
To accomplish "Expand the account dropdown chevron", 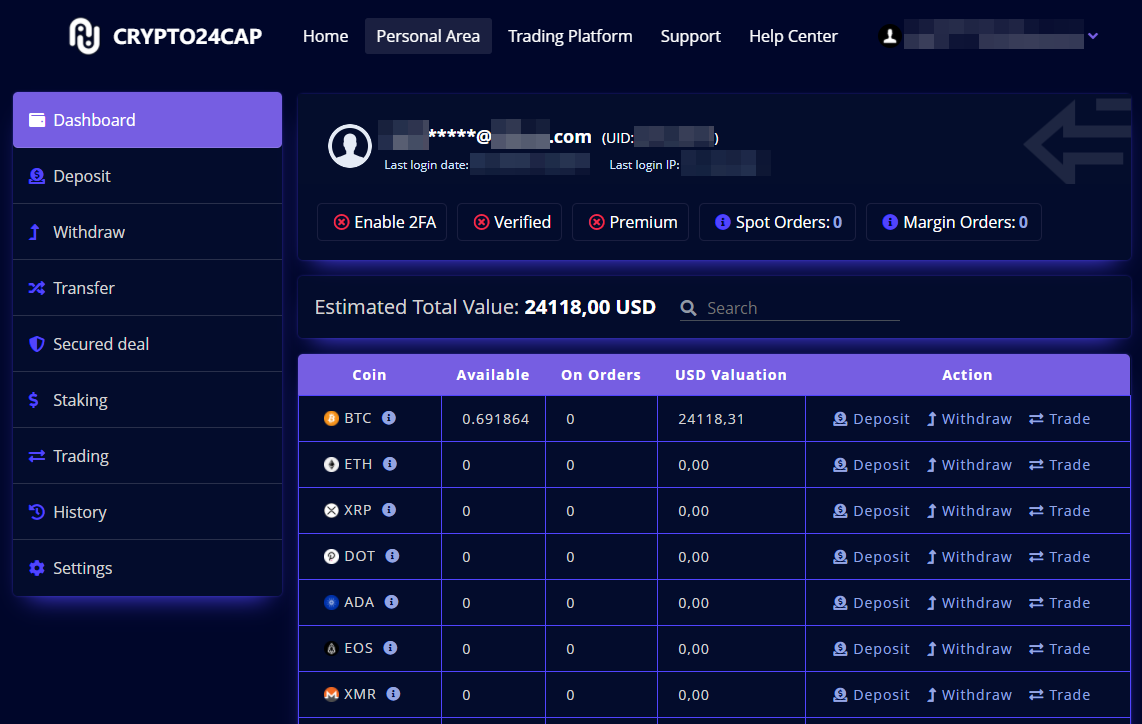I will tap(1093, 36).
